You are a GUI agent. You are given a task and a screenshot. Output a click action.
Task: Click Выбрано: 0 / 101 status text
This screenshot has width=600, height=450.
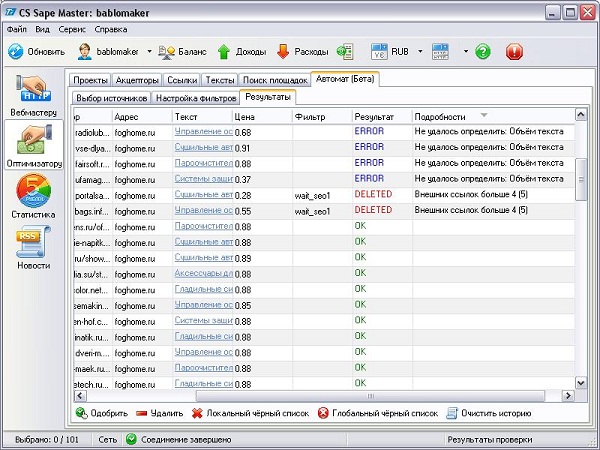pyautogui.click(x=47, y=439)
